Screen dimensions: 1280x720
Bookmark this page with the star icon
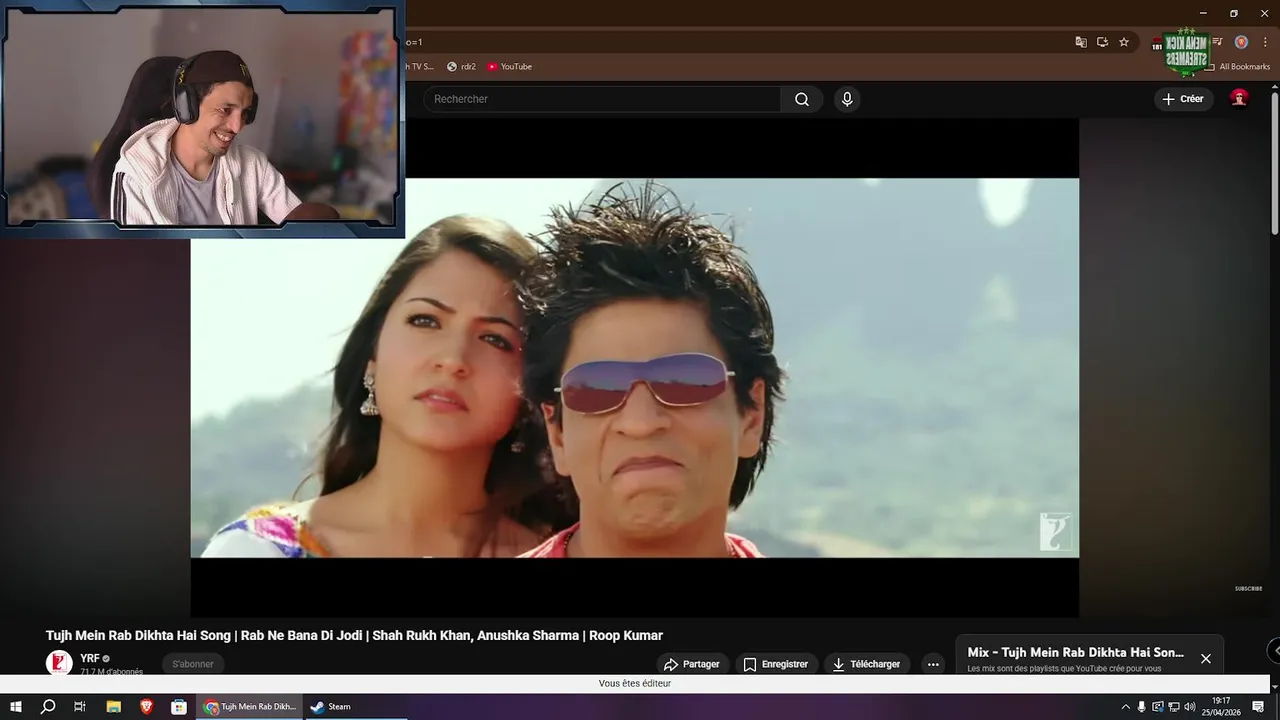pos(1124,42)
